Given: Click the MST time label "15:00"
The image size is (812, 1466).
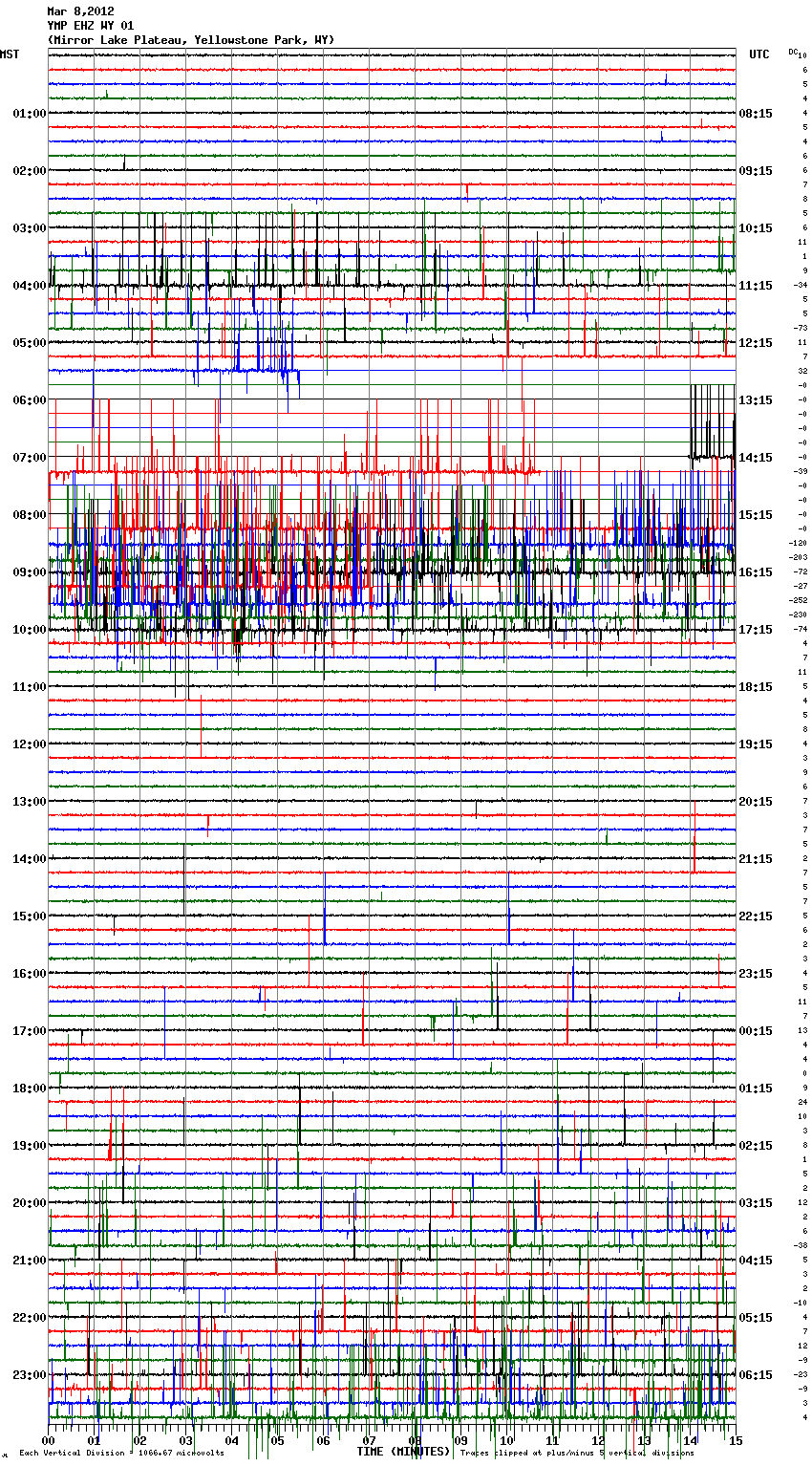Looking at the screenshot, I should 30,916.
